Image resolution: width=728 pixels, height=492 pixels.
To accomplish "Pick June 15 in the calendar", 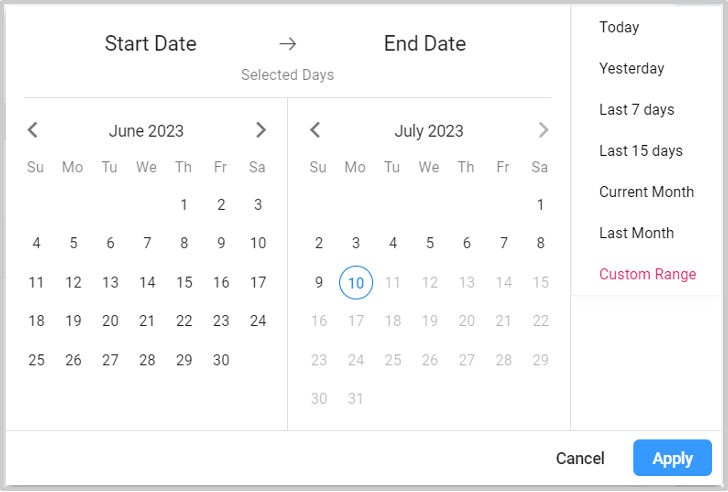I will click(184, 282).
